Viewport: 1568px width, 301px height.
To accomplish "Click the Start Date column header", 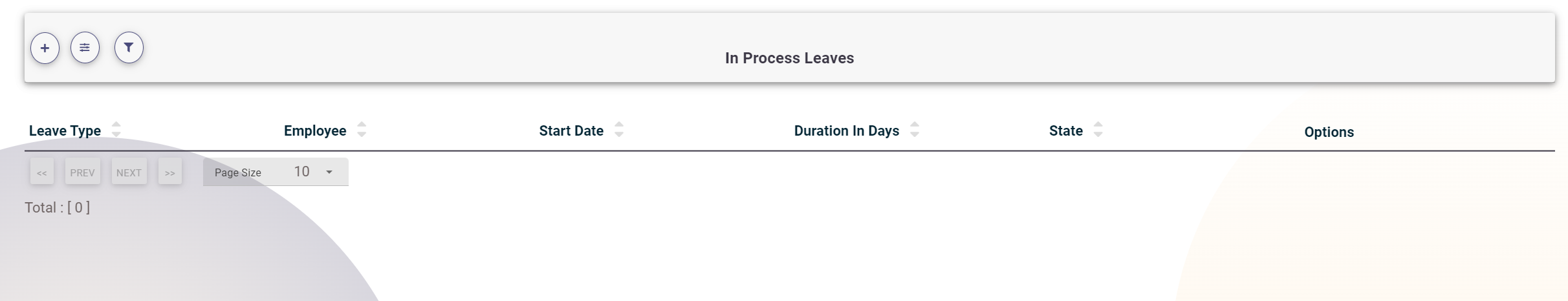I will (x=571, y=130).
